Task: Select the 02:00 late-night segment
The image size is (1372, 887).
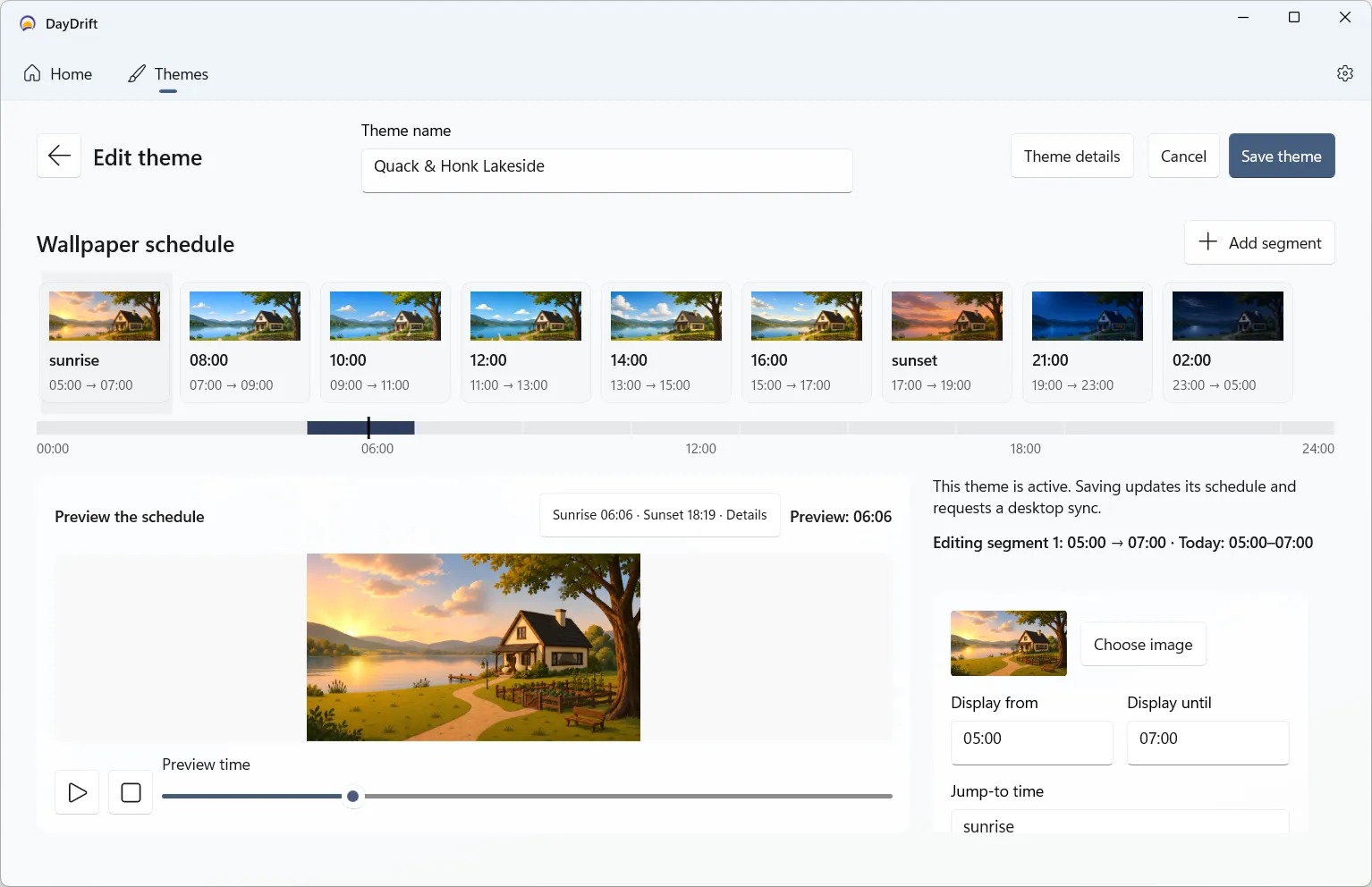Action: (x=1228, y=343)
